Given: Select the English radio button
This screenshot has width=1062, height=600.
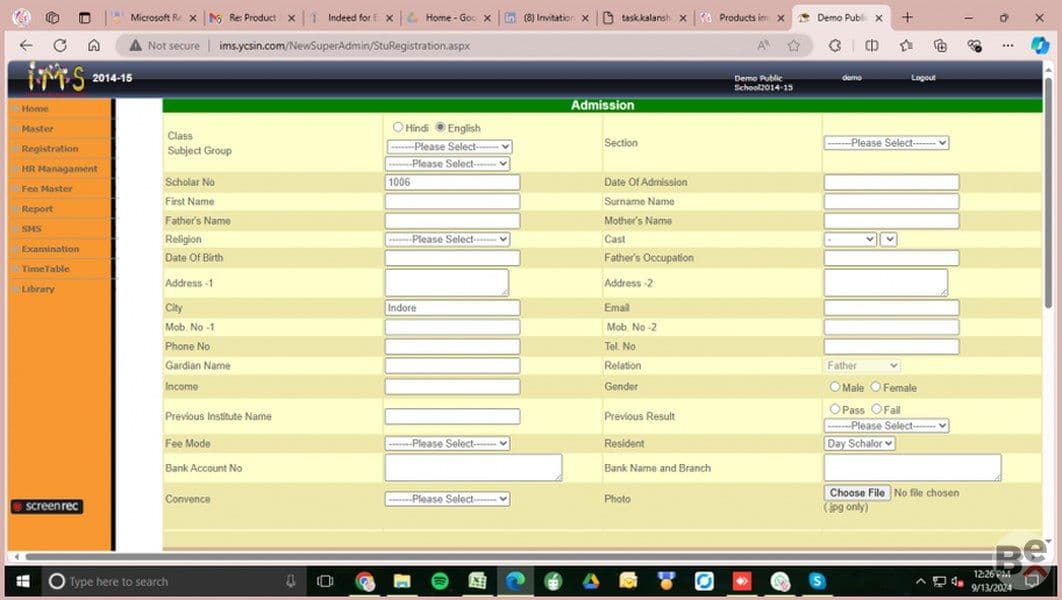Looking at the screenshot, I should 440,127.
